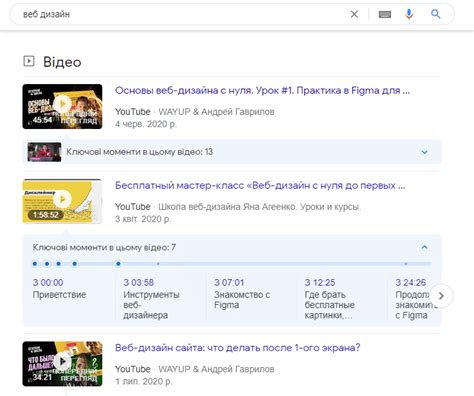Open 'Веб-дизайн сайта: что делать после 1-ого экрана?'
This screenshot has height=396, width=474.
click(x=238, y=348)
